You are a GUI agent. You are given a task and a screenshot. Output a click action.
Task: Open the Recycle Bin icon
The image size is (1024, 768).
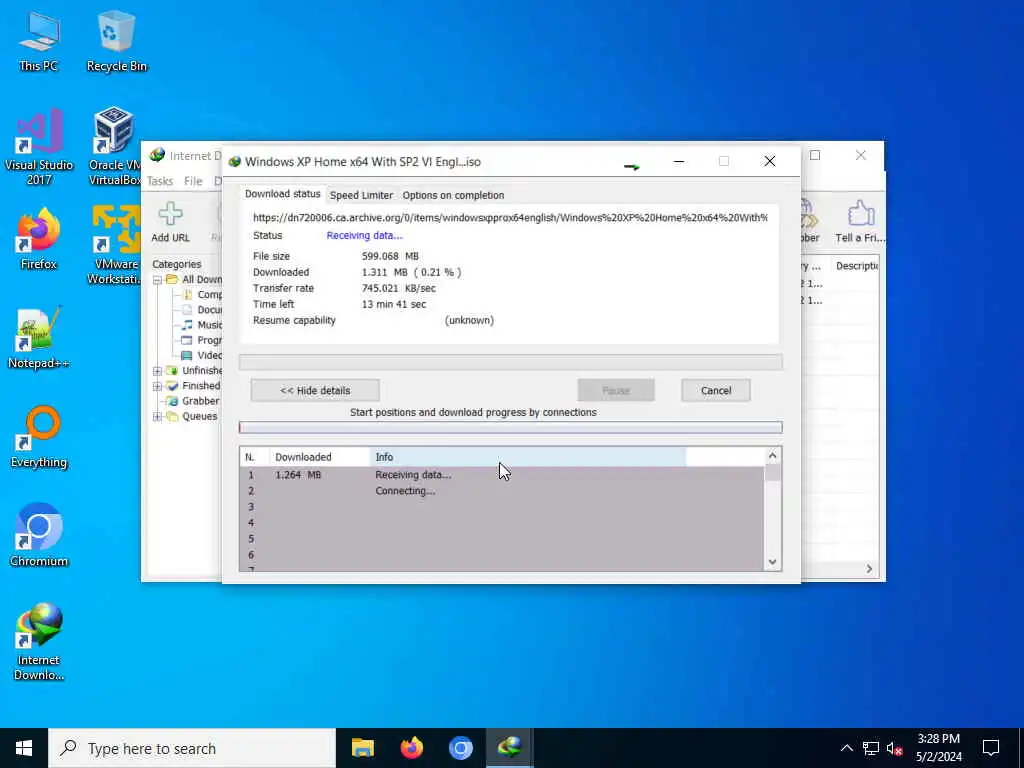(x=116, y=40)
